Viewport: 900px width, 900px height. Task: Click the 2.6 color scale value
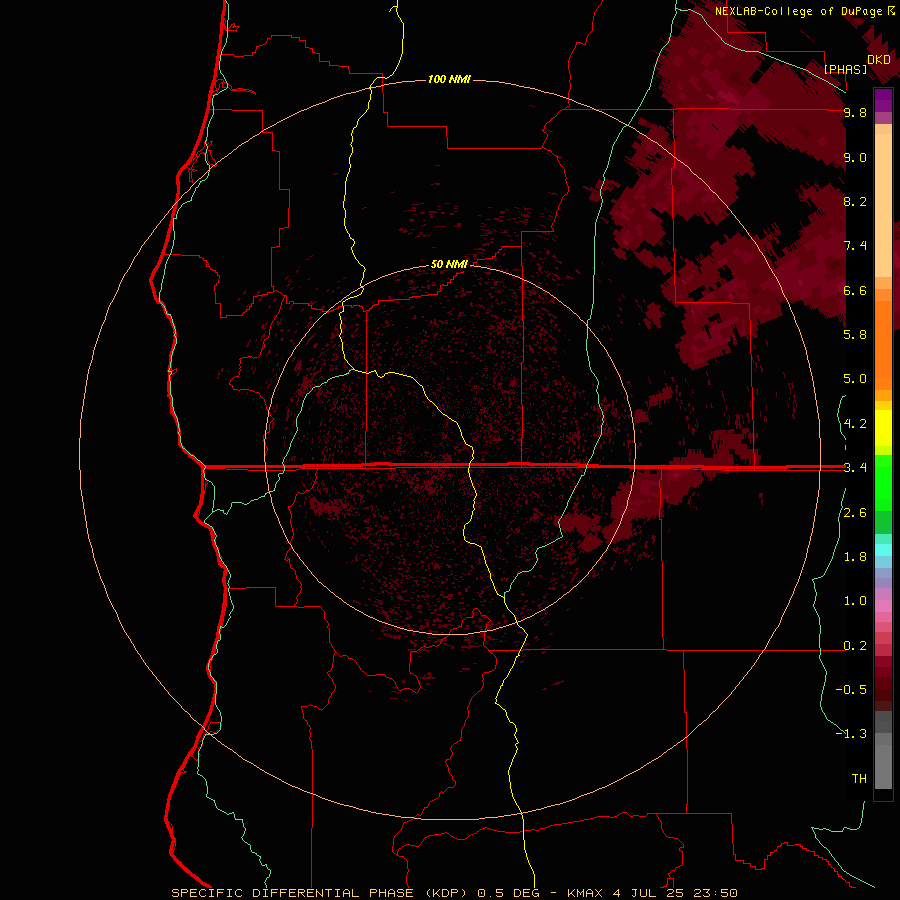pos(855,513)
